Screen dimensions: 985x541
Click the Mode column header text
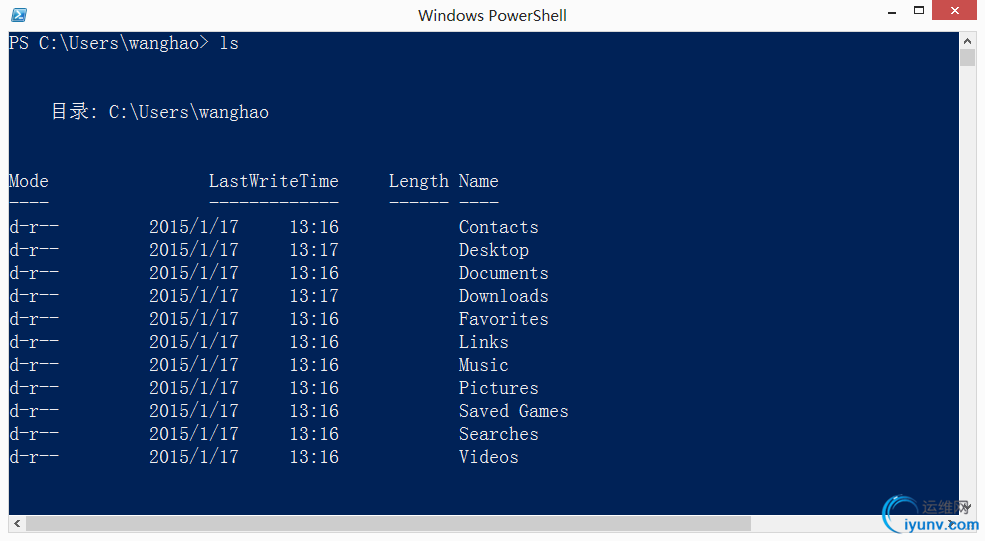pos(28,181)
